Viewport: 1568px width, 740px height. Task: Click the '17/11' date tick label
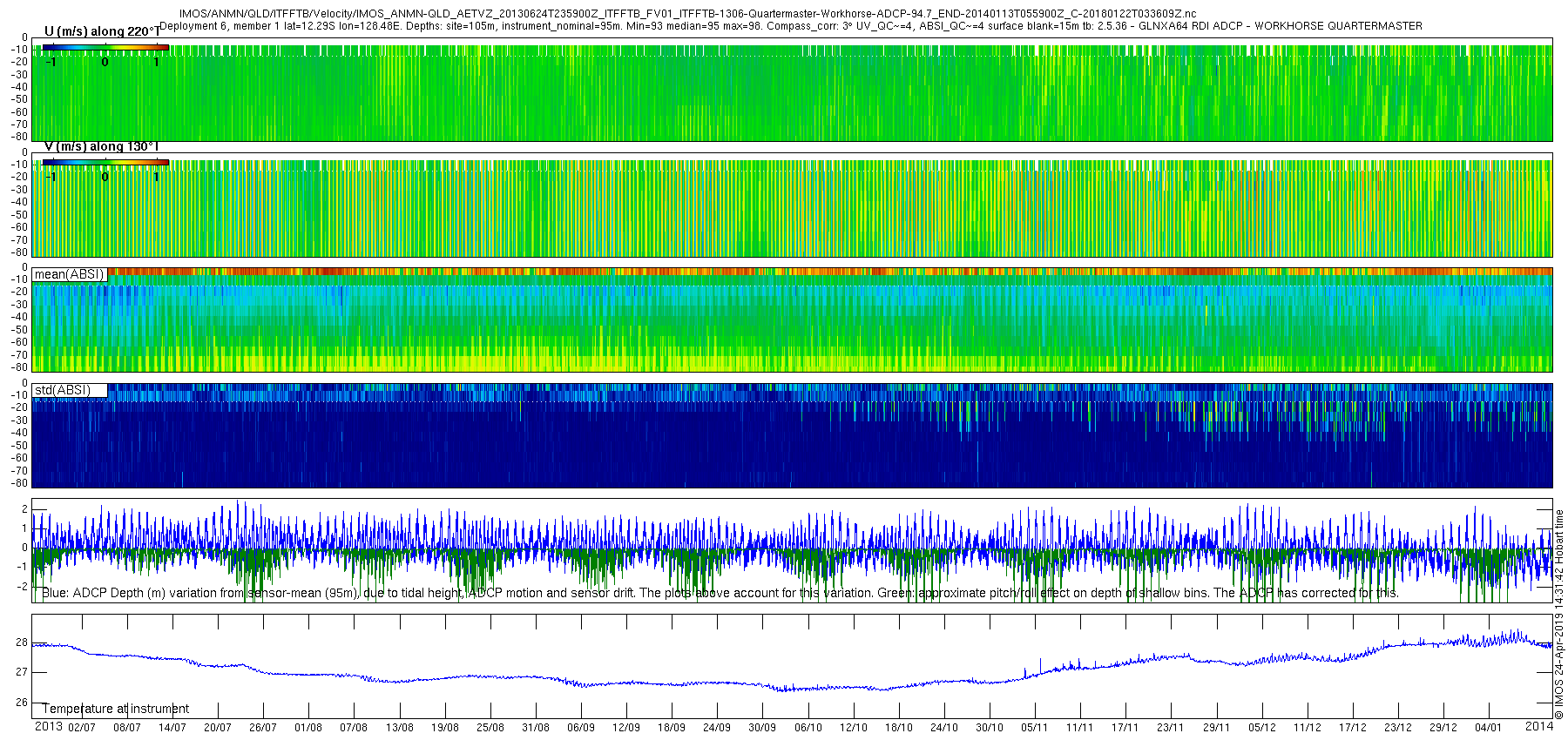click(1125, 728)
